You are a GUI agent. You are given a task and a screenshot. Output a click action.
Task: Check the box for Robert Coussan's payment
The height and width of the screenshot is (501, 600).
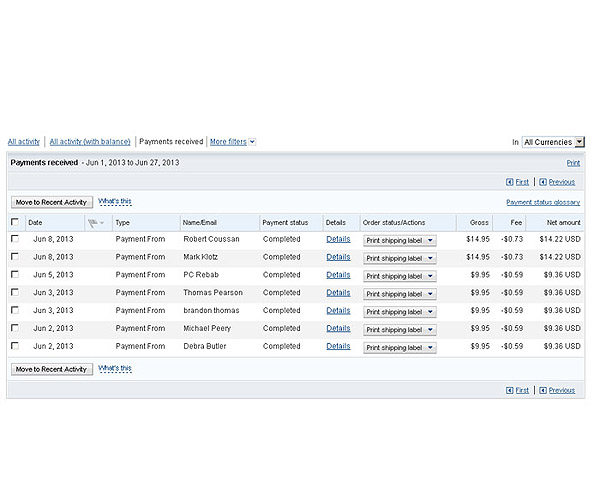coord(14,240)
